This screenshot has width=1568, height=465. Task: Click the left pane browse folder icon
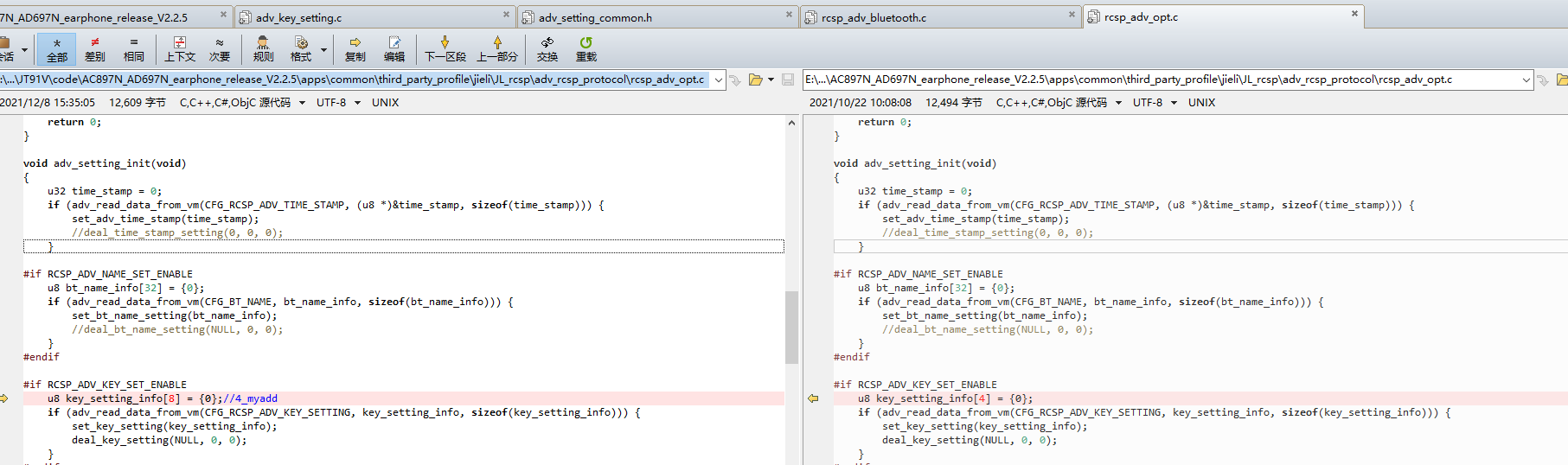pos(756,80)
